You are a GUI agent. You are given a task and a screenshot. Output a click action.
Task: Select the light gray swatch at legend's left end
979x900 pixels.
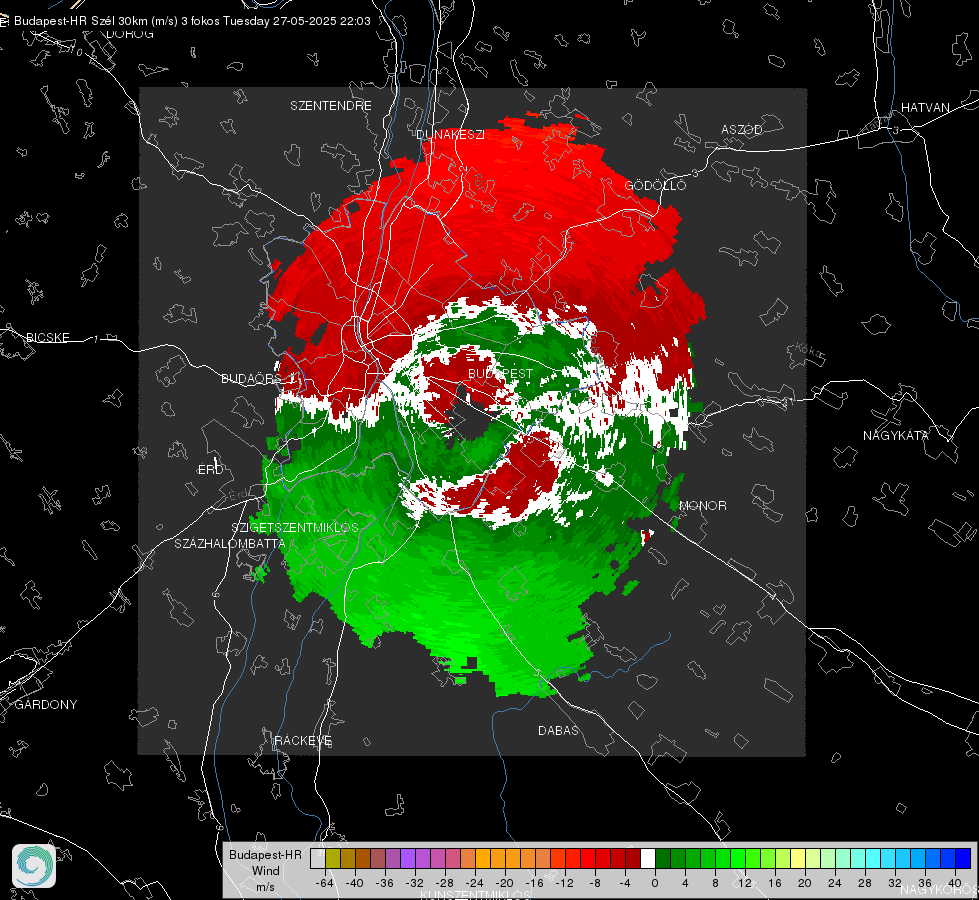[x=318, y=858]
